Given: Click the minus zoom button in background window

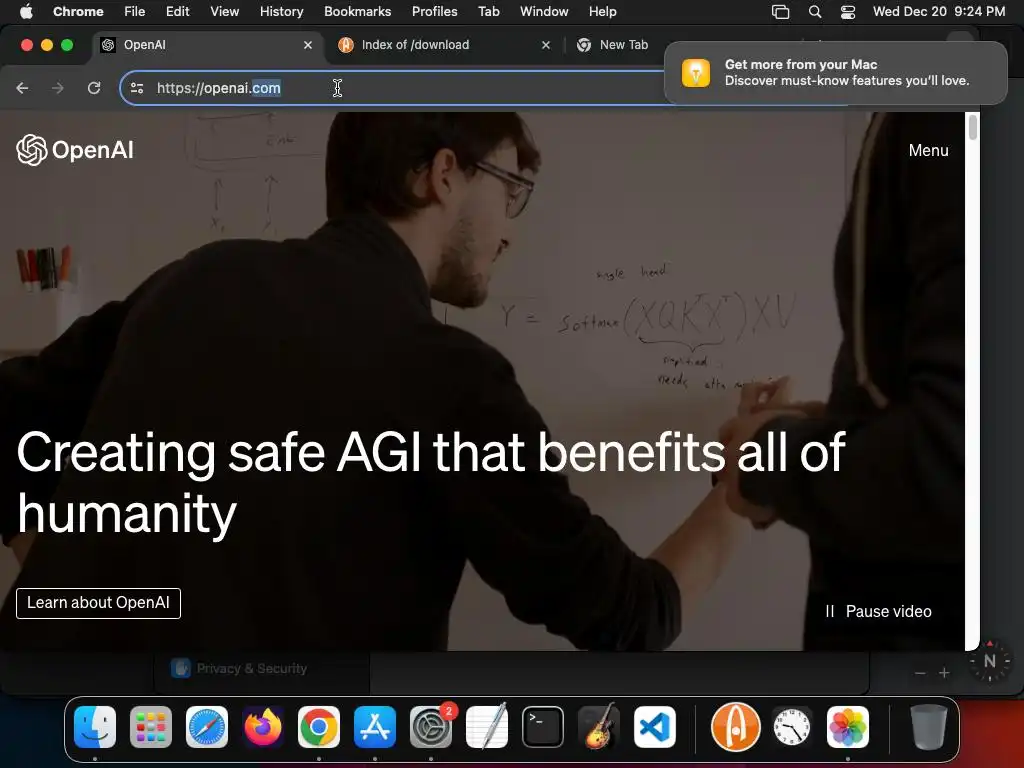Looking at the screenshot, I should click(x=920, y=673).
